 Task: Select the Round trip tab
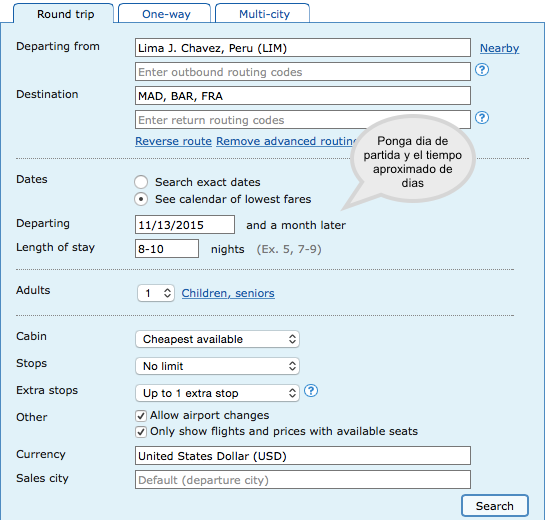[x=64, y=14]
